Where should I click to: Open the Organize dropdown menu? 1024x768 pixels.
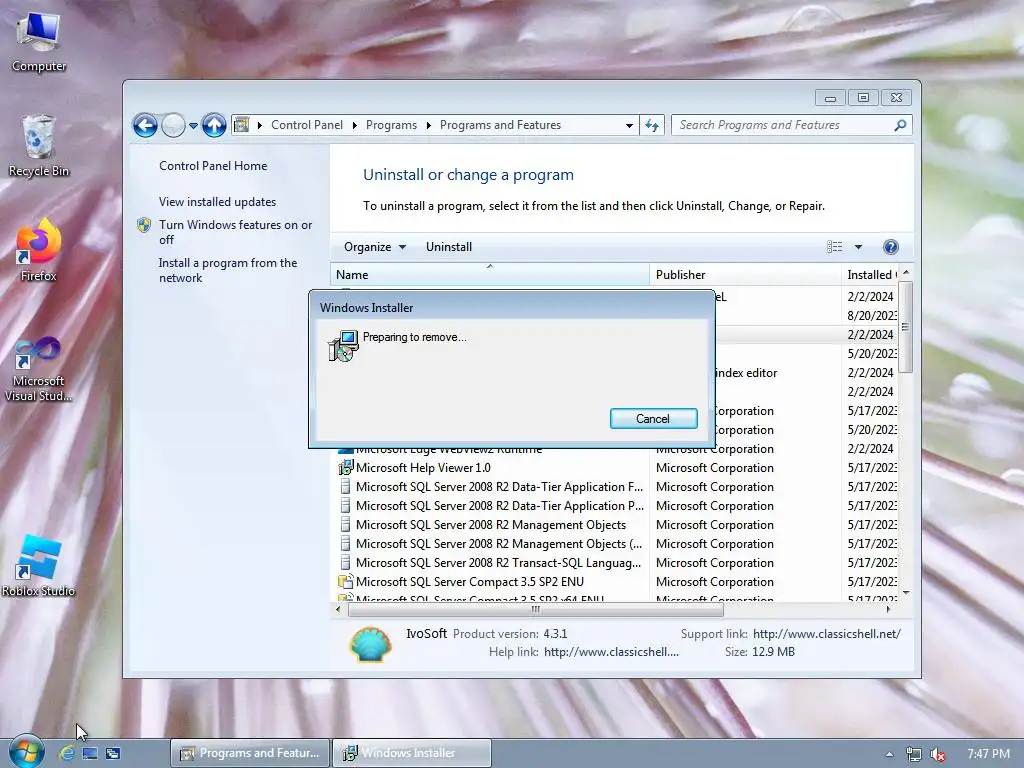coord(375,247)
